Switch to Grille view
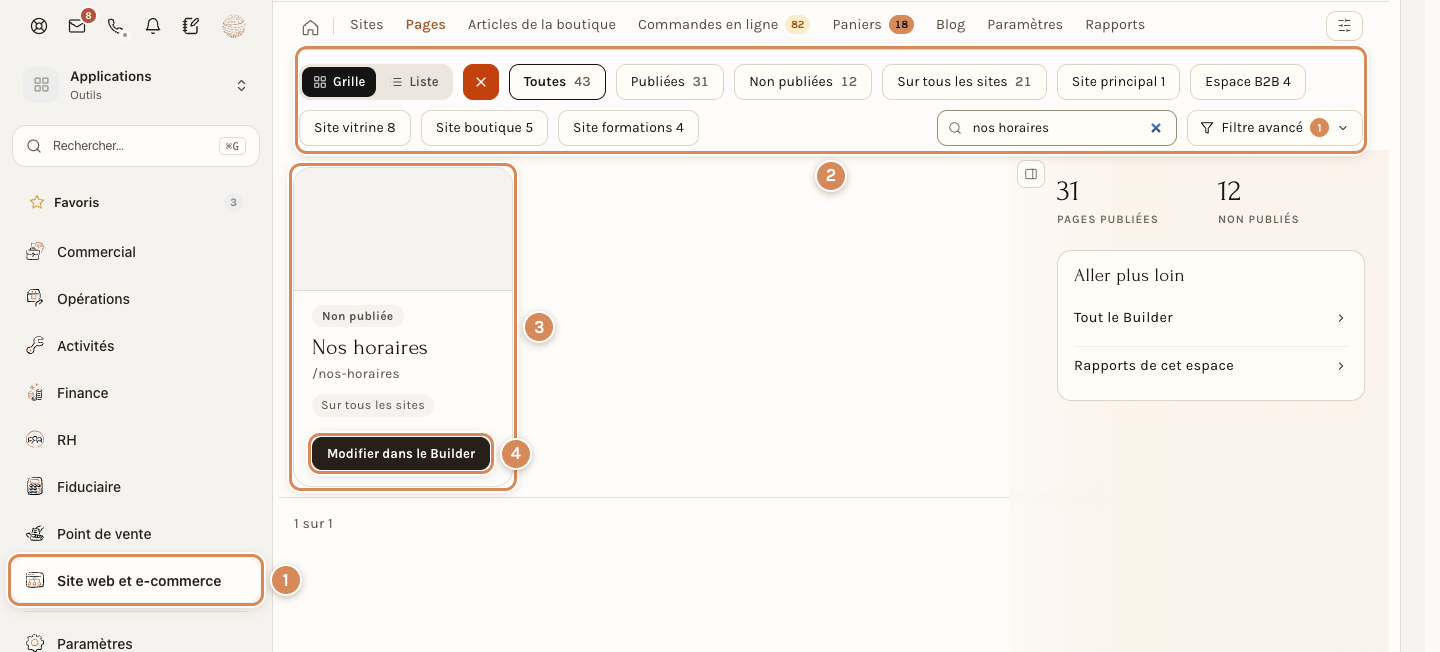The width and height of the screenshot is (1440, 652). click(x=339, y=82)
